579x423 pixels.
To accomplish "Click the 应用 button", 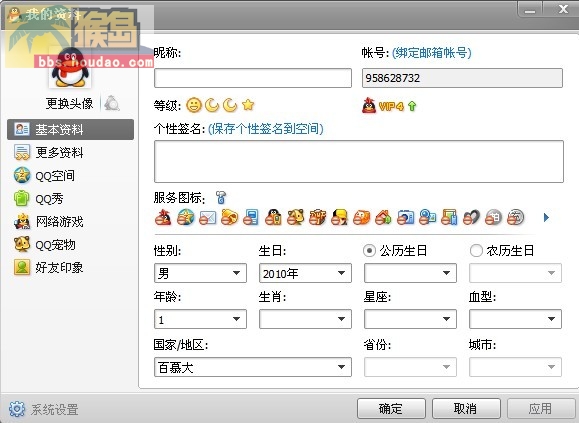I will click(x=540, y=409).
